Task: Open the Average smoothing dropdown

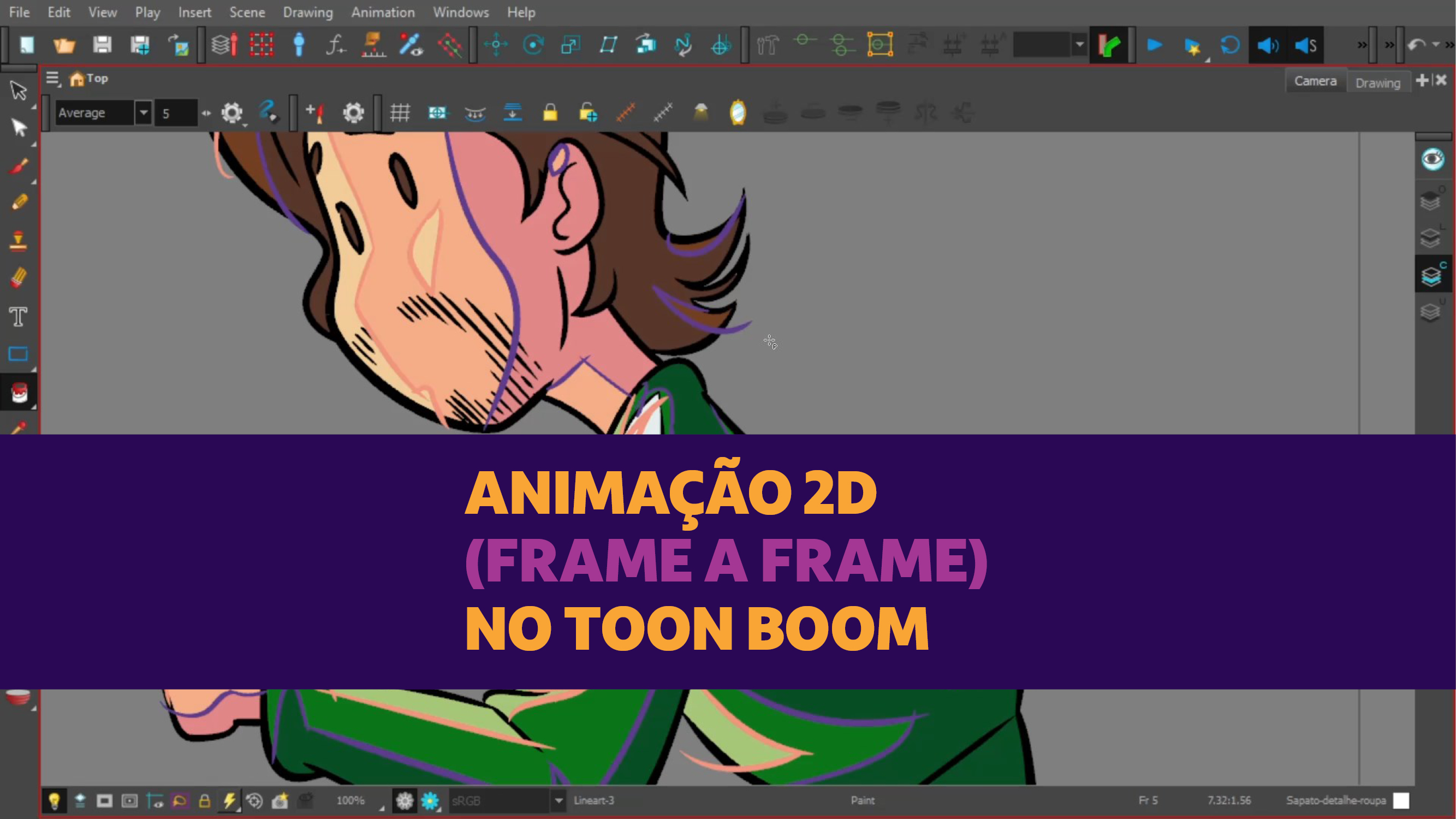Action: coord(144,112)
